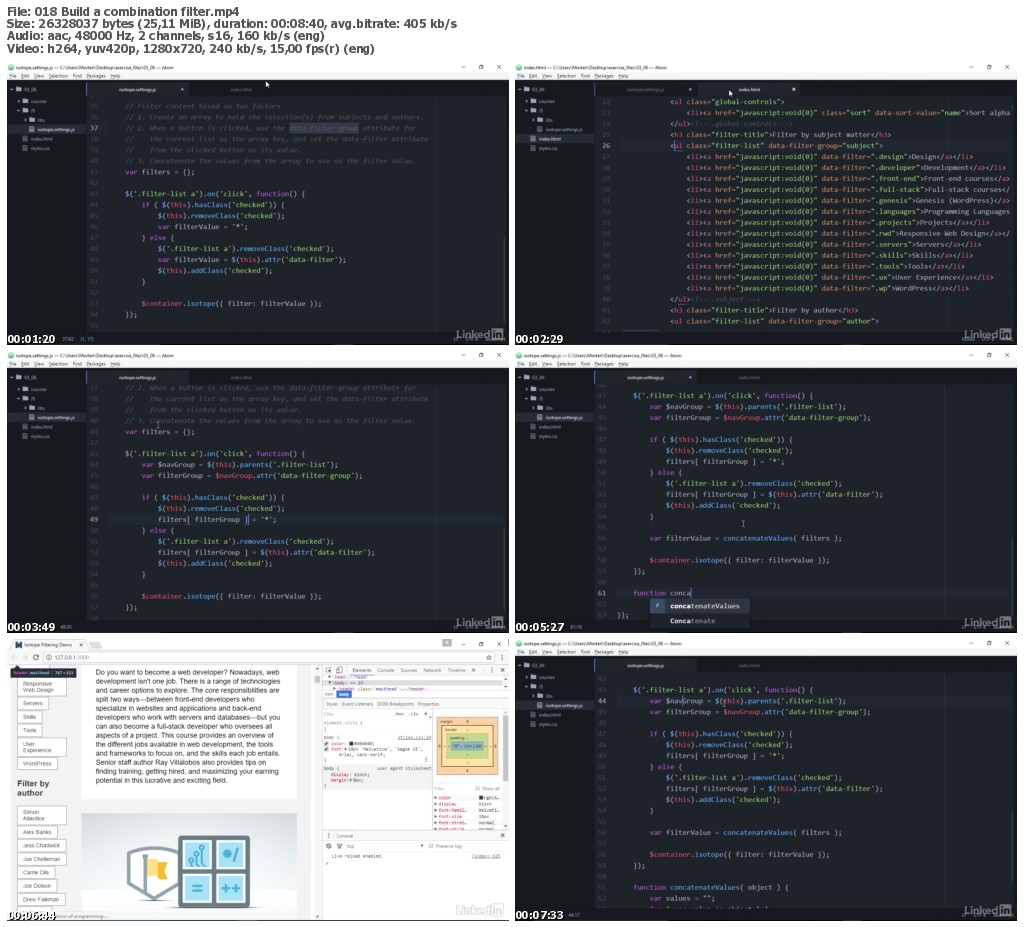The image size is (1024, 927).
Task: Open the styles.css:24 source link
Action: click(414, 737)
